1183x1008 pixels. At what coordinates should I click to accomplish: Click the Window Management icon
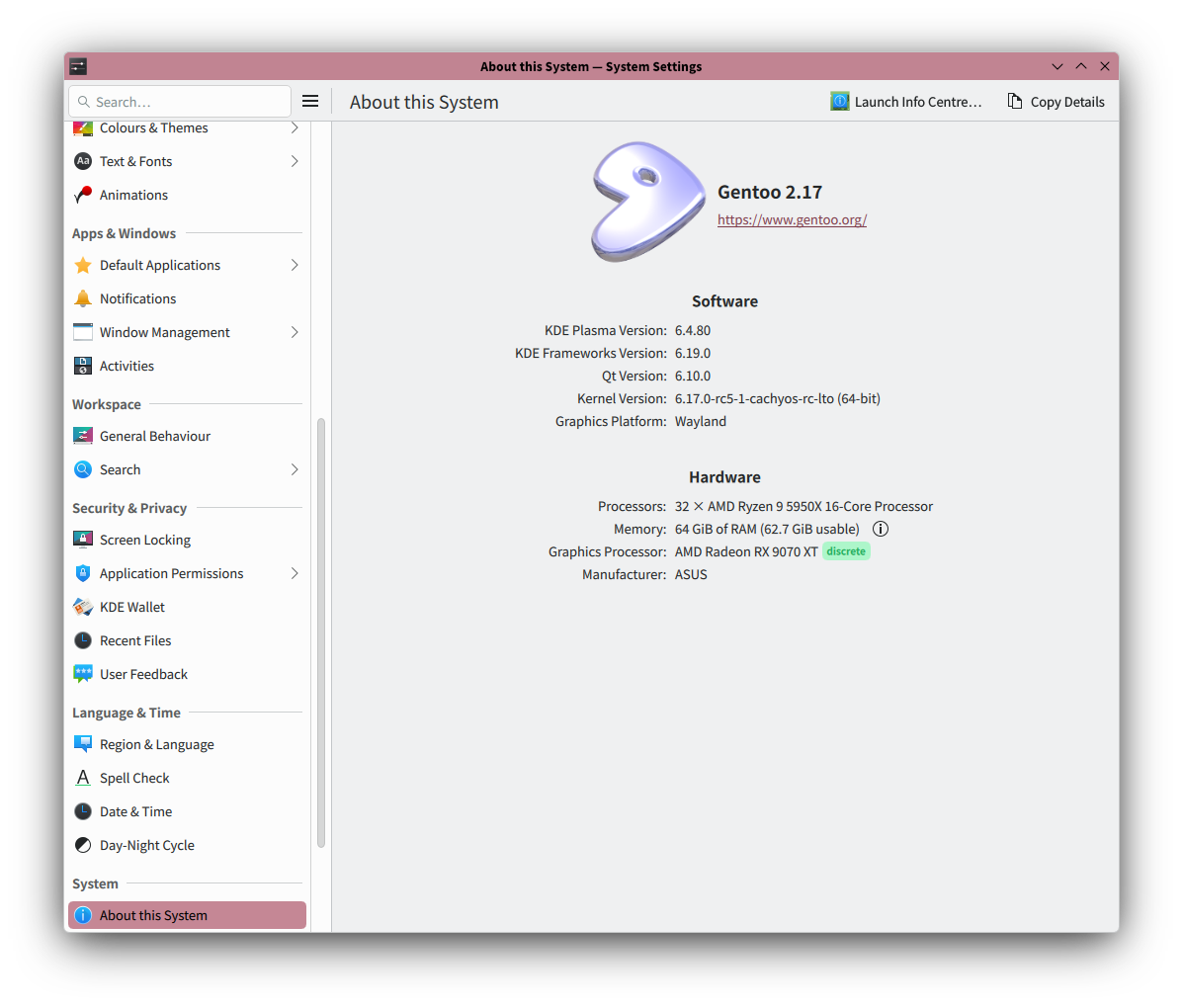83,332
